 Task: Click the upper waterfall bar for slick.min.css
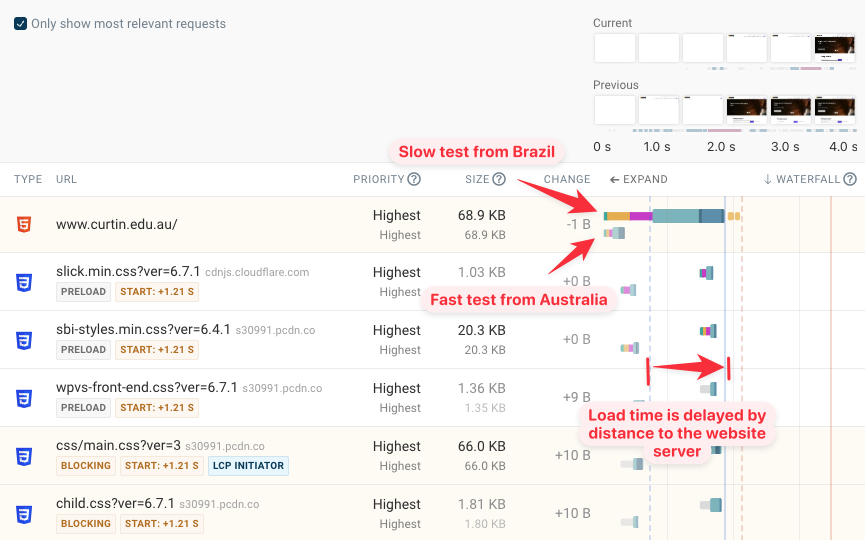pos(706,272)
